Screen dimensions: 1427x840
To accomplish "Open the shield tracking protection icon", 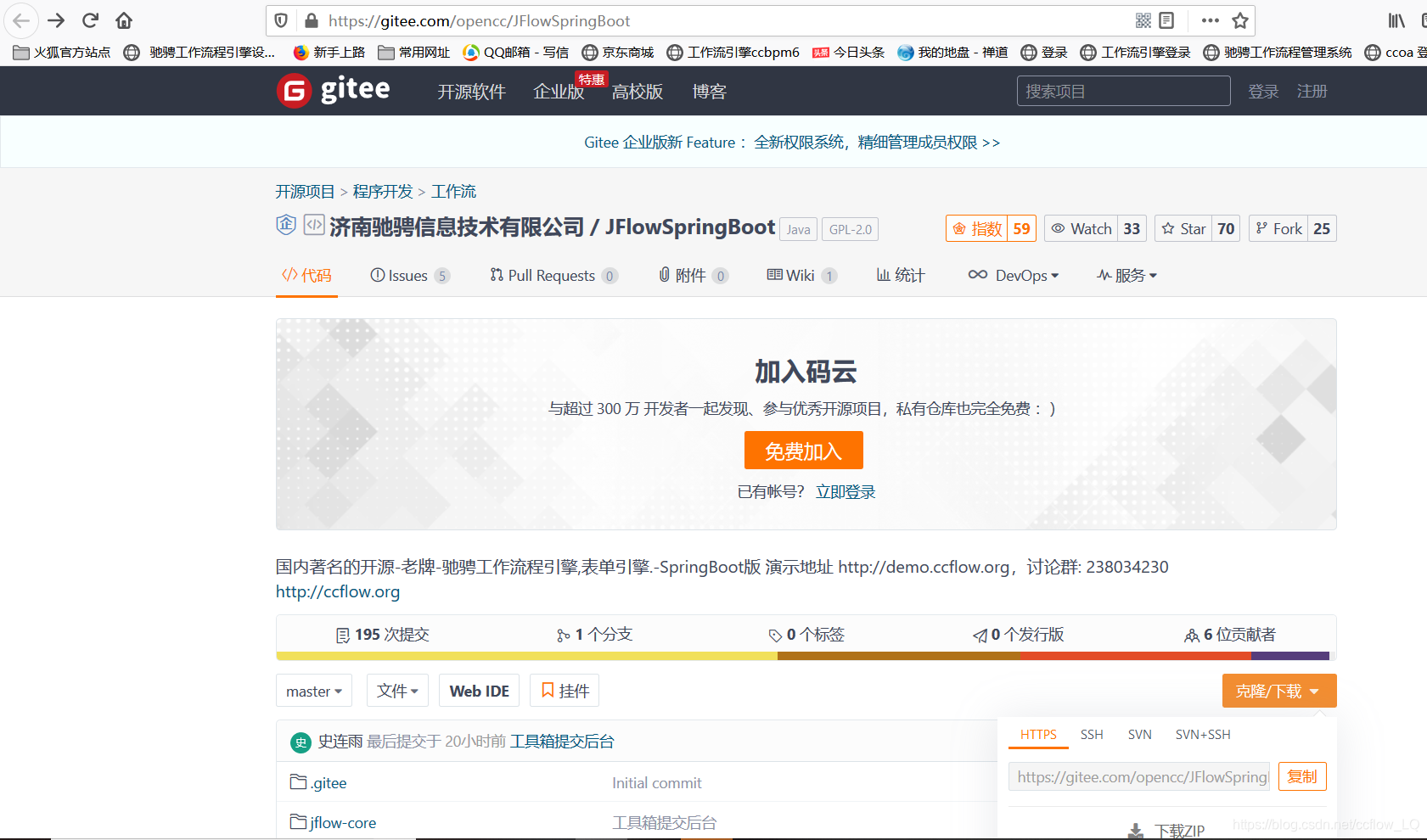I will click(x=282, y=20).
